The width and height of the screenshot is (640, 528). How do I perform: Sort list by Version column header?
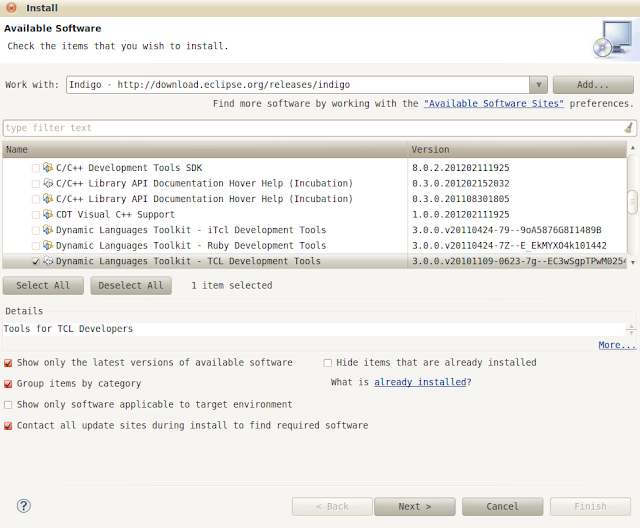click(x=517, y=149)
